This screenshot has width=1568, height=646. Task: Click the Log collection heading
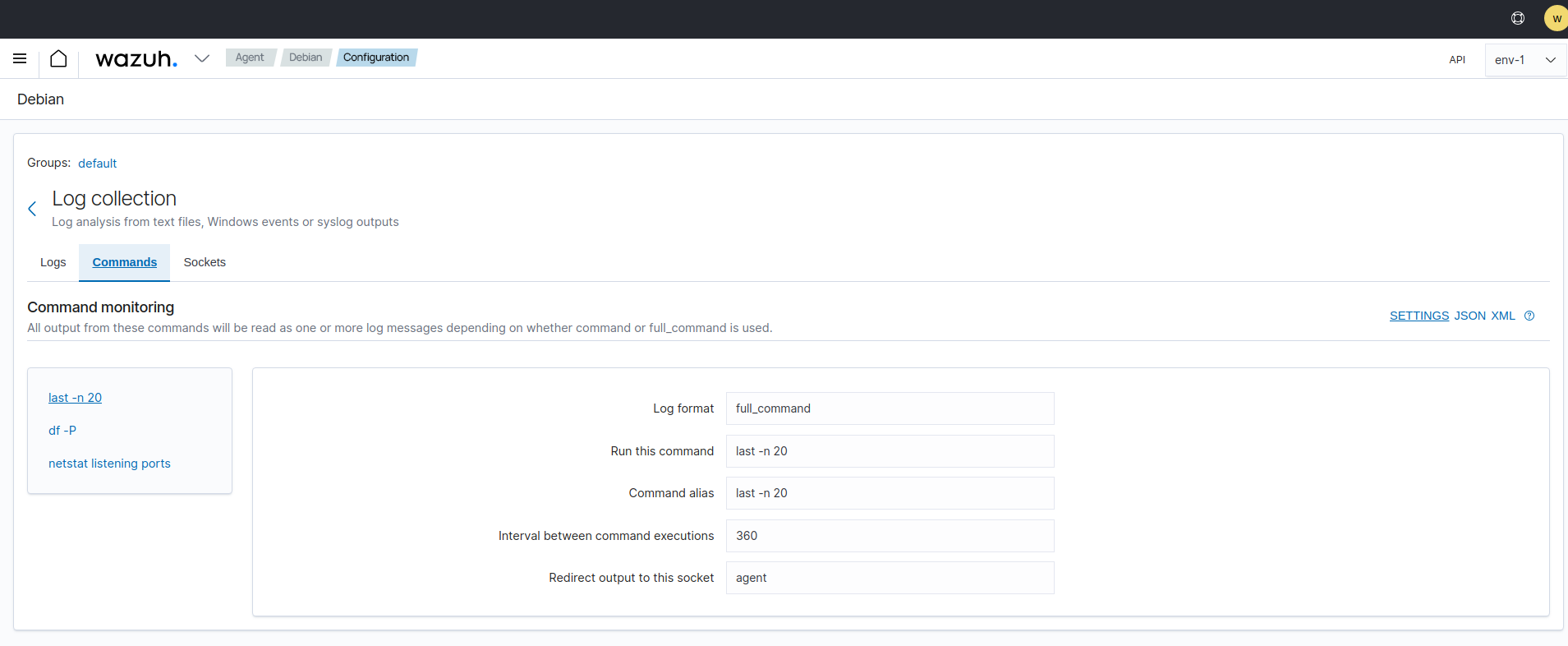114,199
